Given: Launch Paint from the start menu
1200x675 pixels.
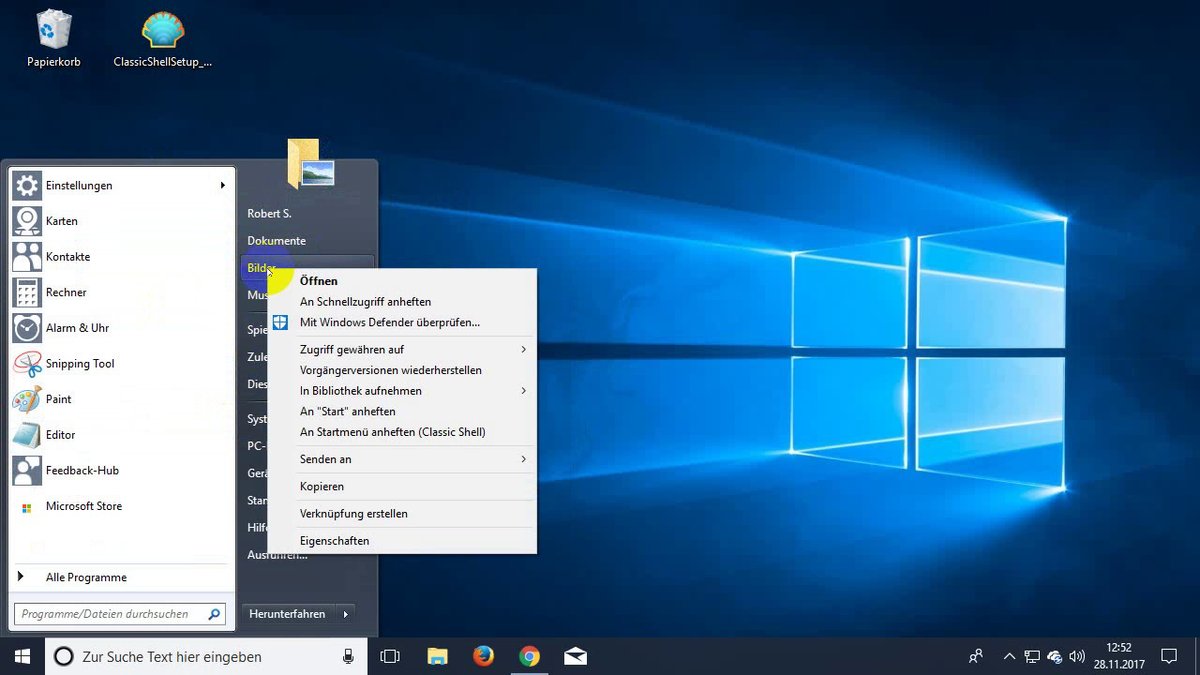Looking at the screenshot, I should point(57,399).
